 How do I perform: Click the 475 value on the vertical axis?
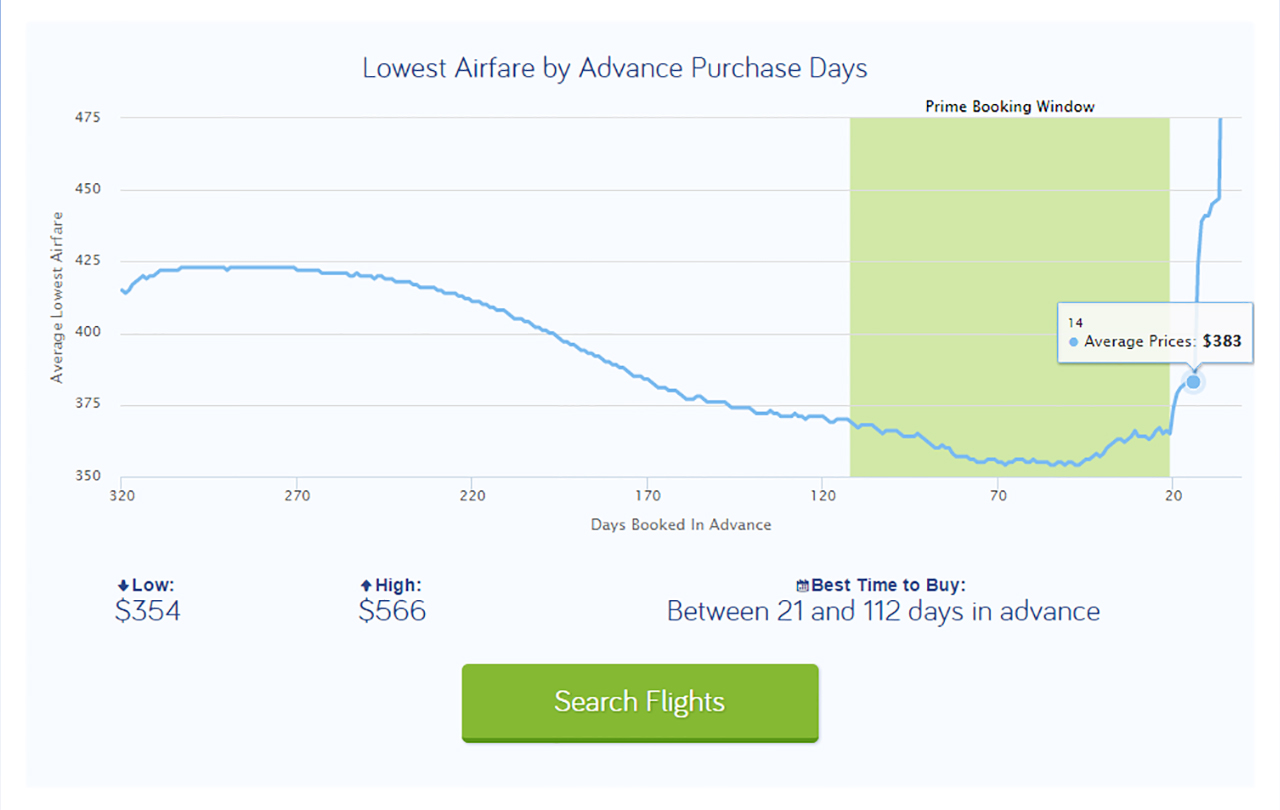coord(87,117)
